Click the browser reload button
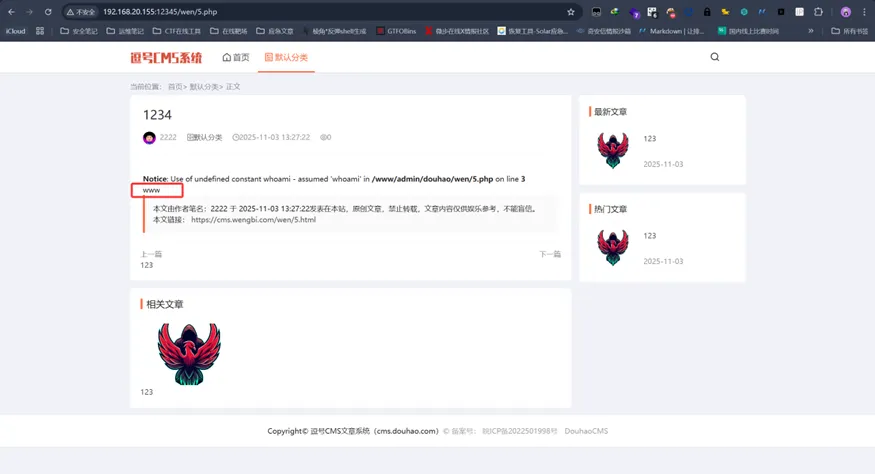The width and height of the screenshot is (875, 474). pos(48,12)
